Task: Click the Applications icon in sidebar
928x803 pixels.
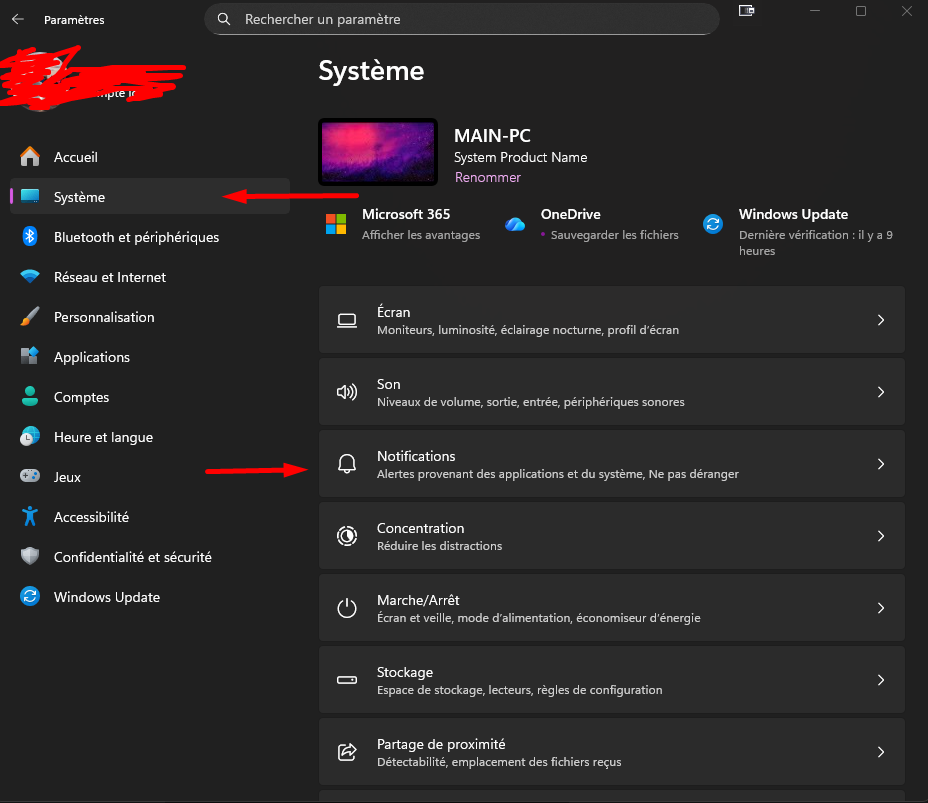Action: (30, 356)
